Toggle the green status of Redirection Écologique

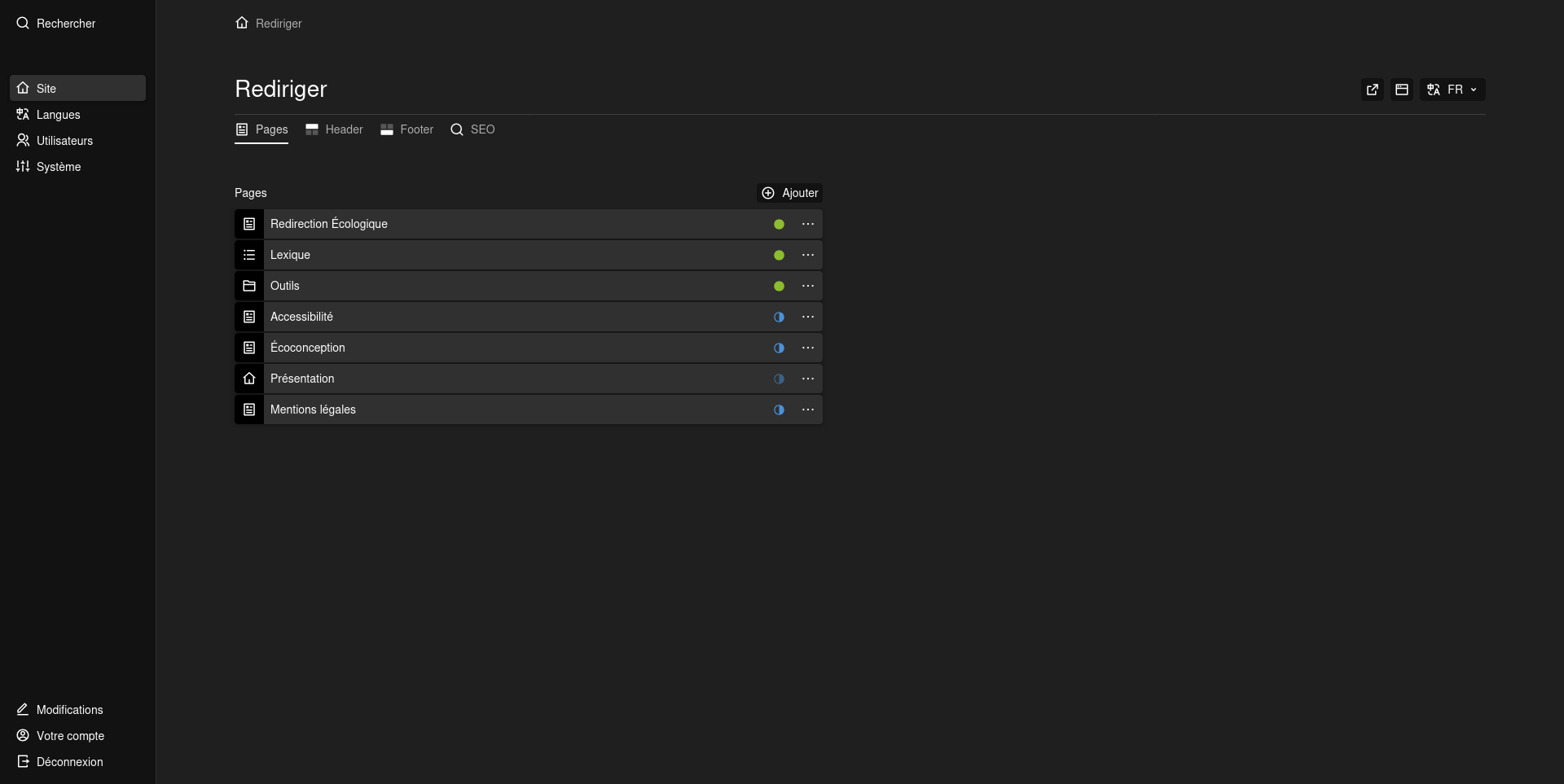coord(779,224)
